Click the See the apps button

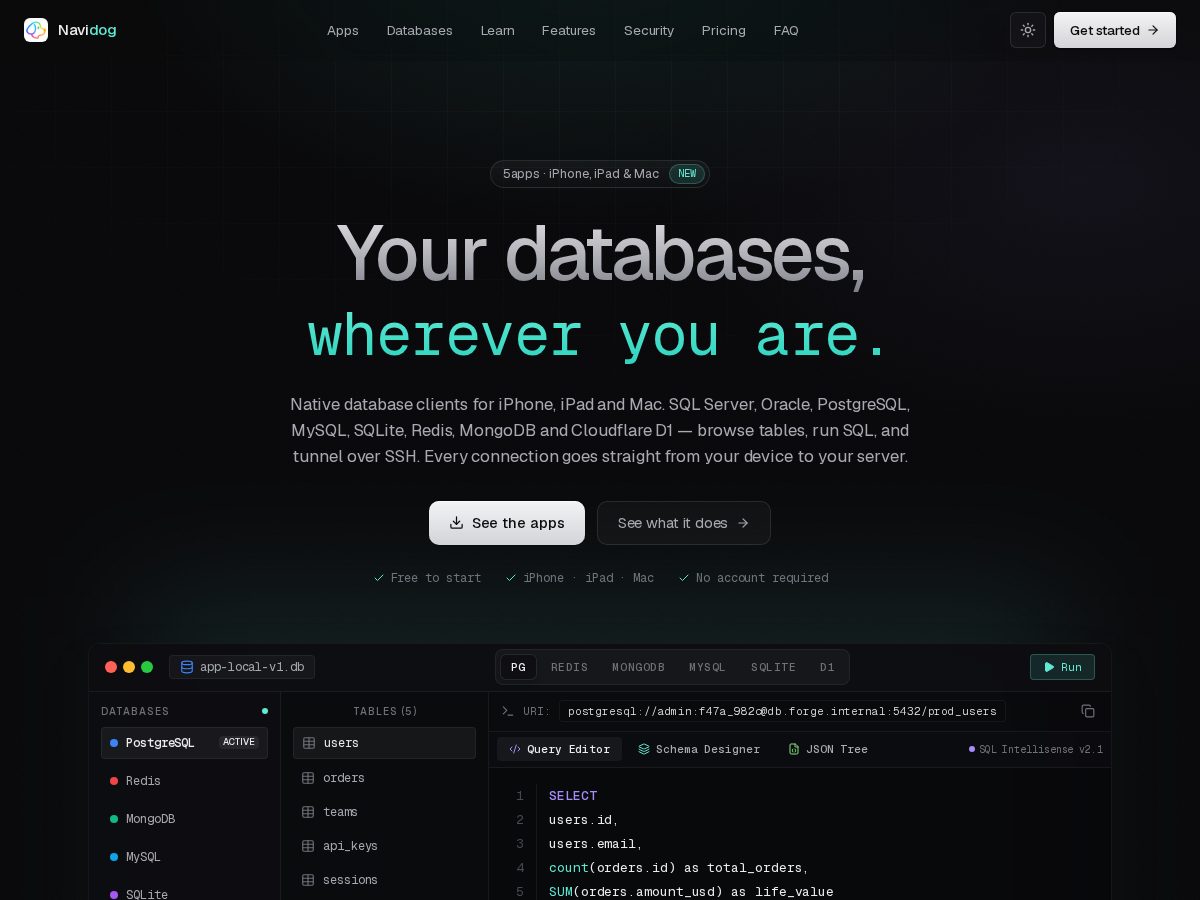[x=507, y=523]
